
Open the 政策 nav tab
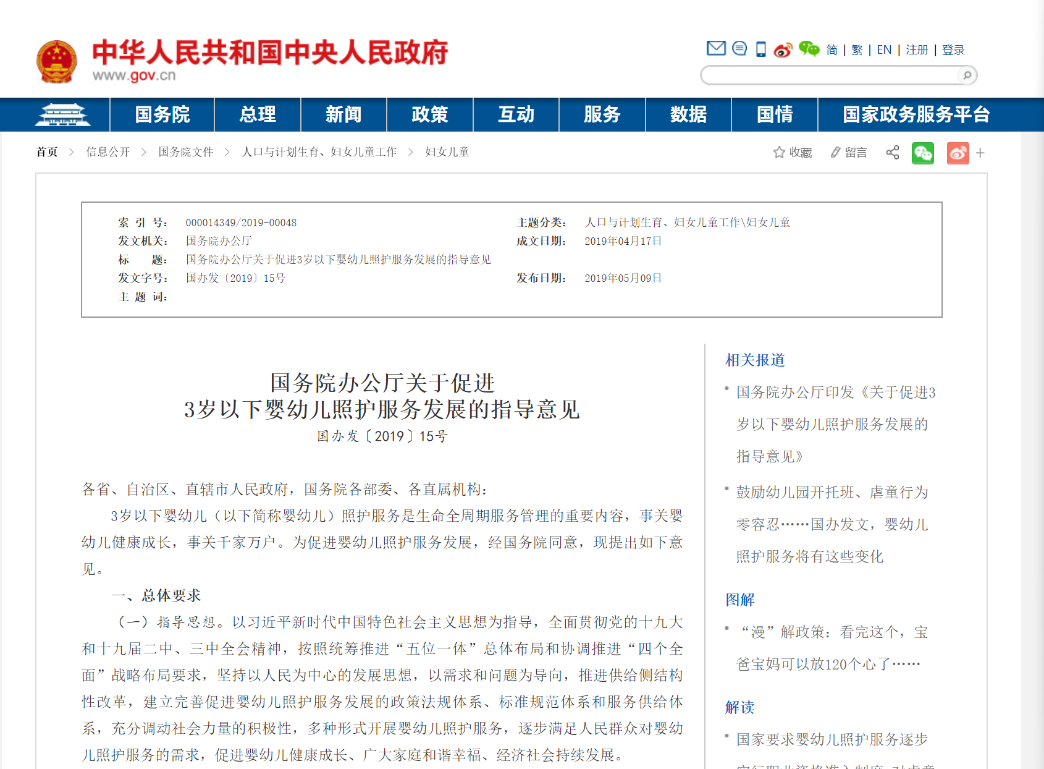(430, 115)
